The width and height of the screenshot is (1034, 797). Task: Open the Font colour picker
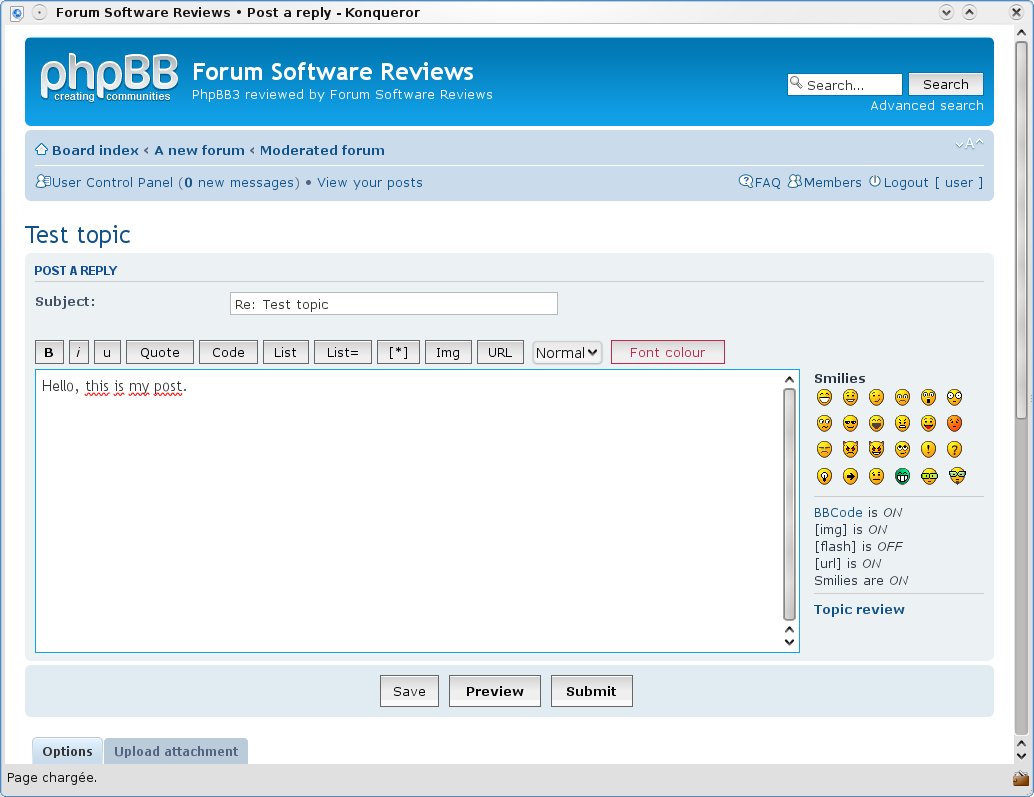(x=667, y=352)
